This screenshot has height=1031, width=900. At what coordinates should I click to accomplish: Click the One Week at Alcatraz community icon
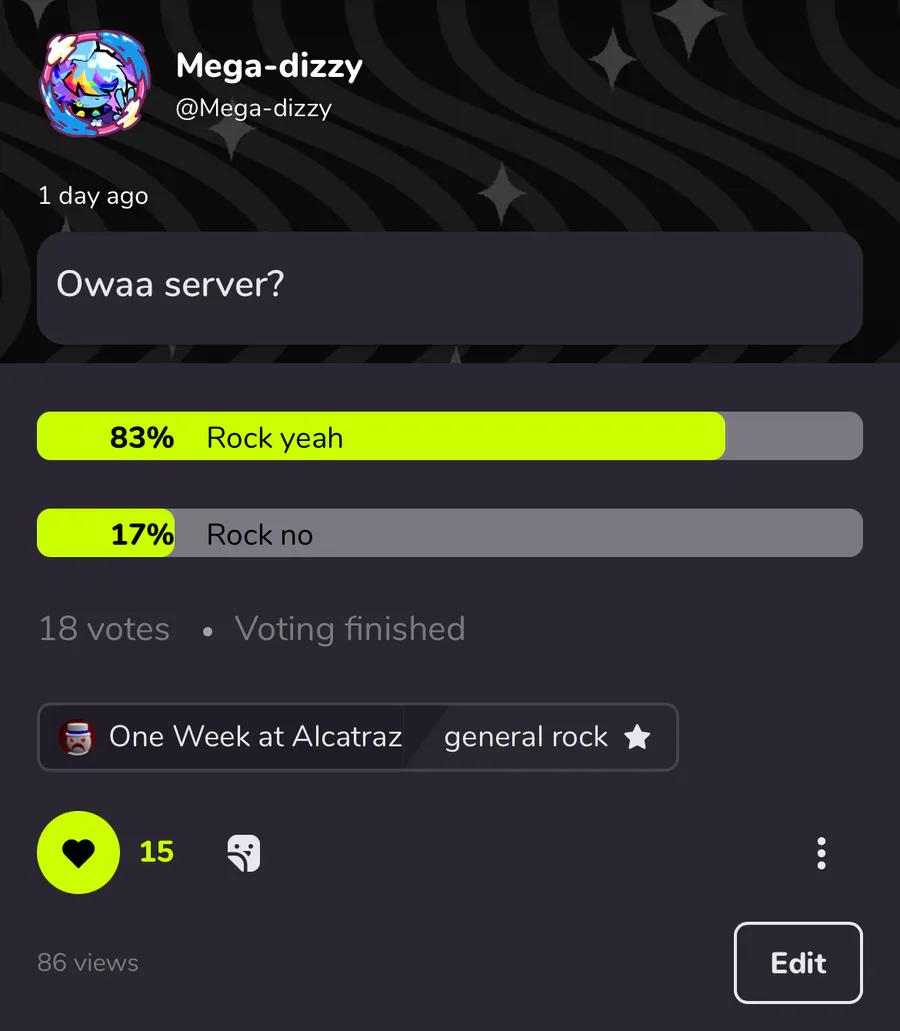tap(76, 738)
